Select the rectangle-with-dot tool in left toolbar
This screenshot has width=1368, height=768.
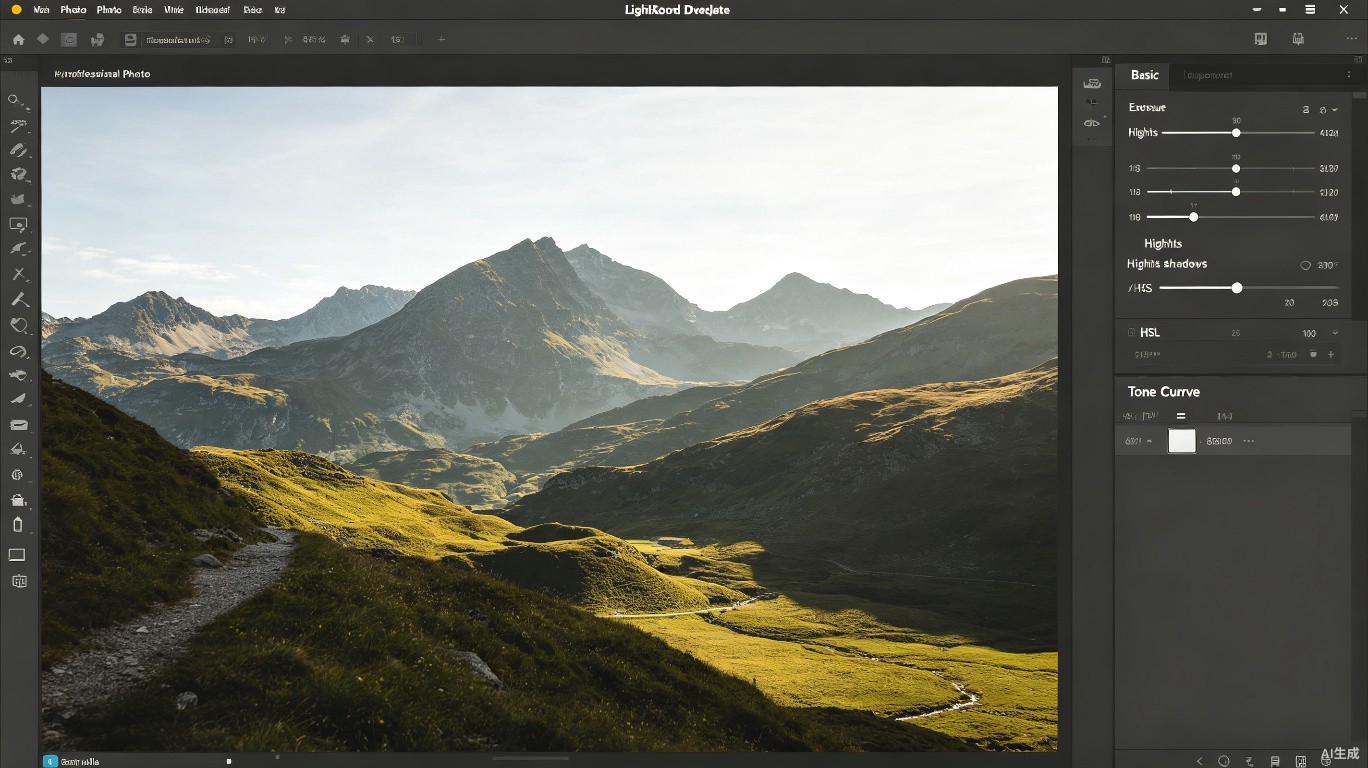[18, 225]
